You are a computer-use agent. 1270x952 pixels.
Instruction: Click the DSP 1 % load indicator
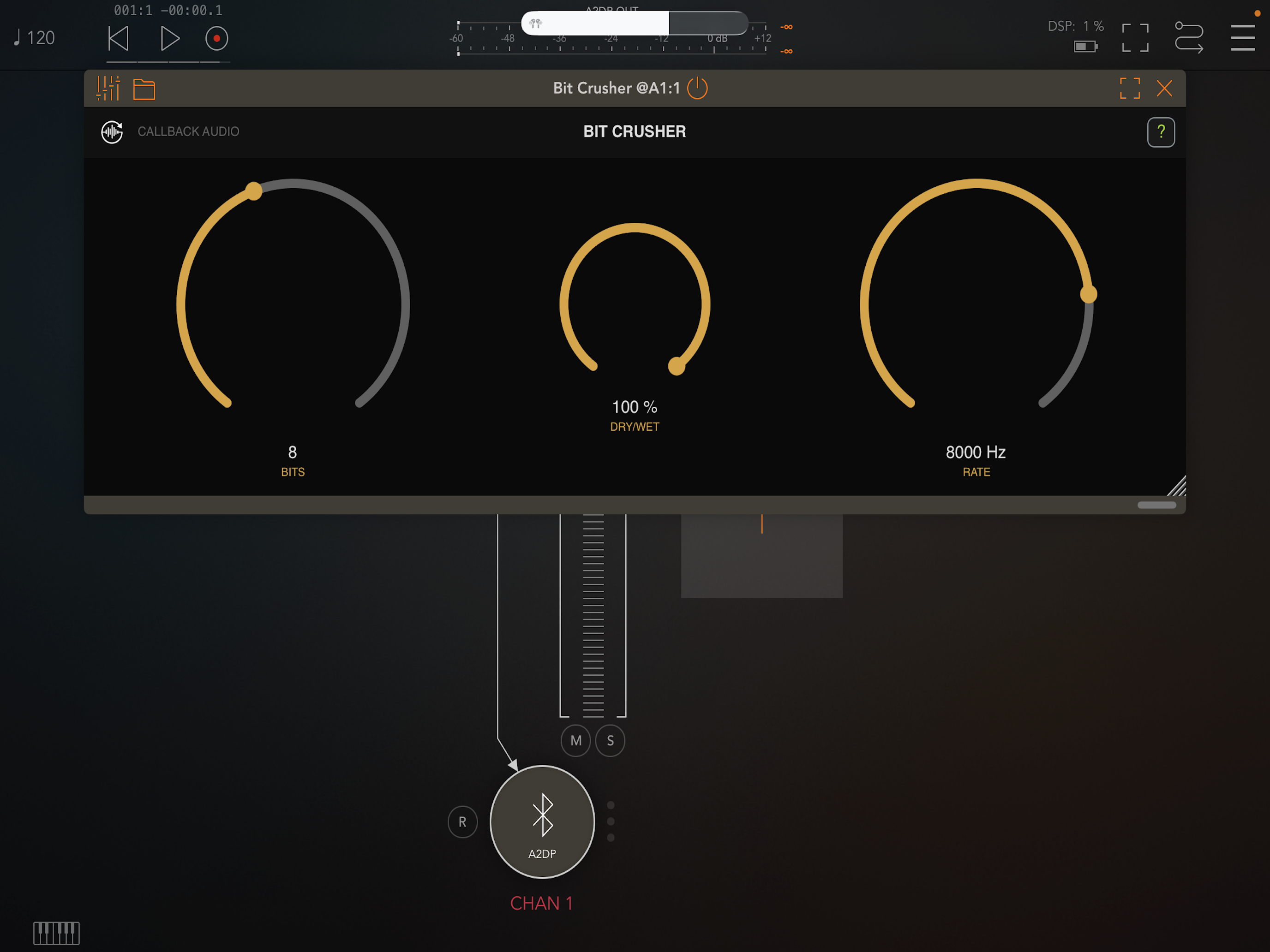(x=1075, y=26)
